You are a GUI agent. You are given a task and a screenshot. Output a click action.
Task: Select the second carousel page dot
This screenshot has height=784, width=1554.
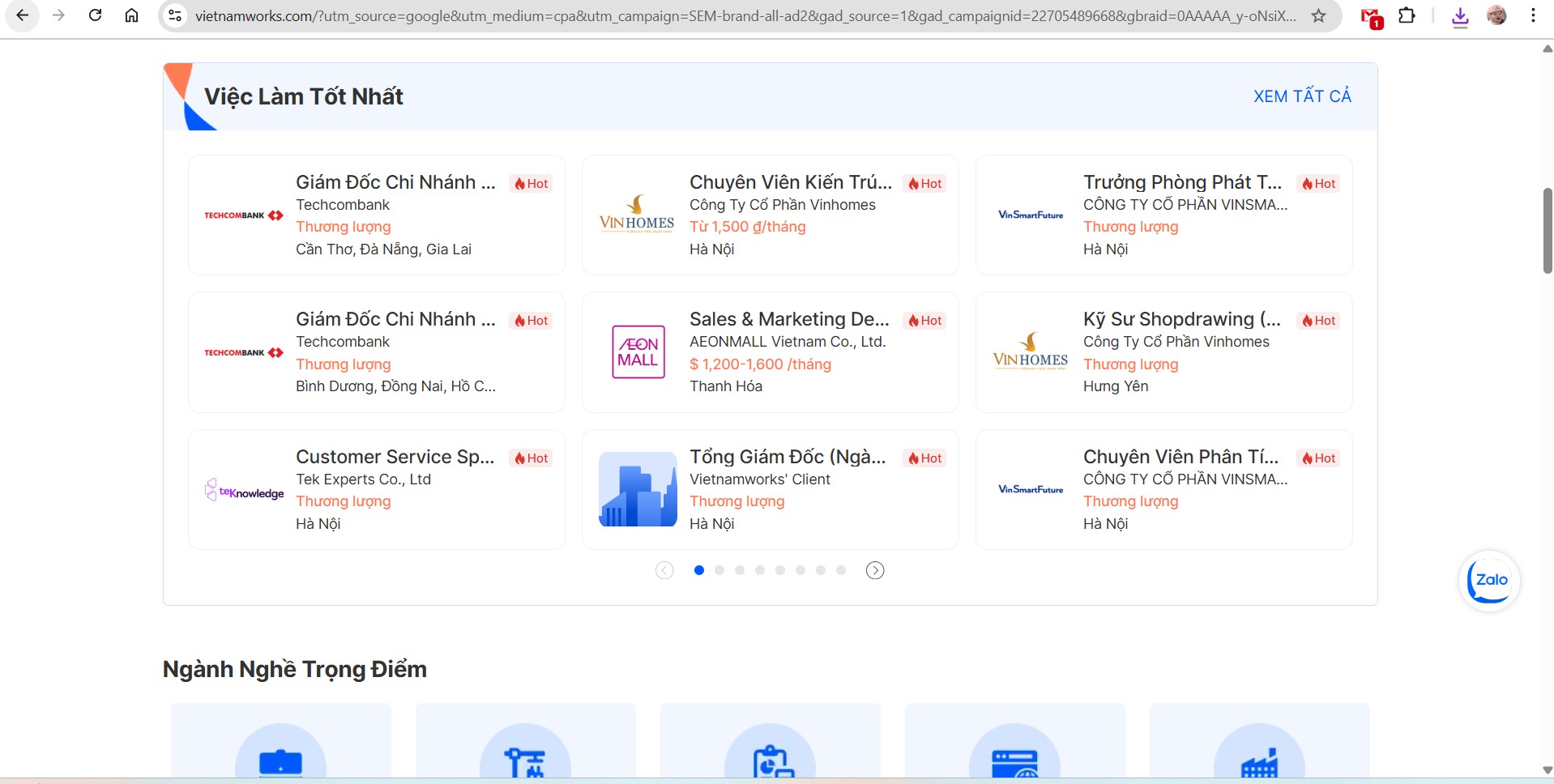click(x=719, y=570)
